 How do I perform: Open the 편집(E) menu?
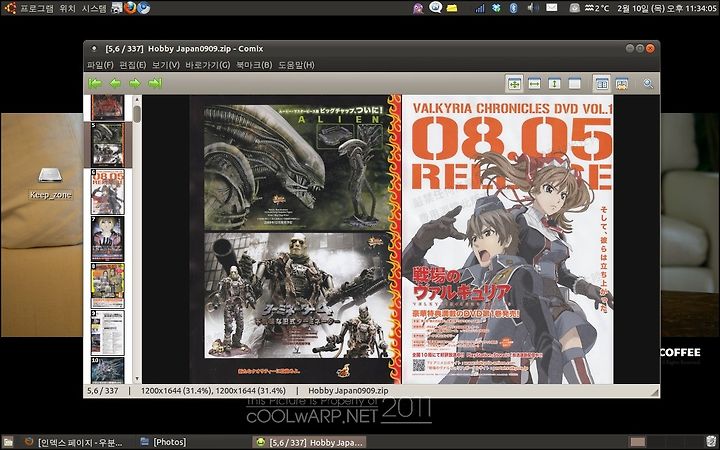click(x=133, y=65)
